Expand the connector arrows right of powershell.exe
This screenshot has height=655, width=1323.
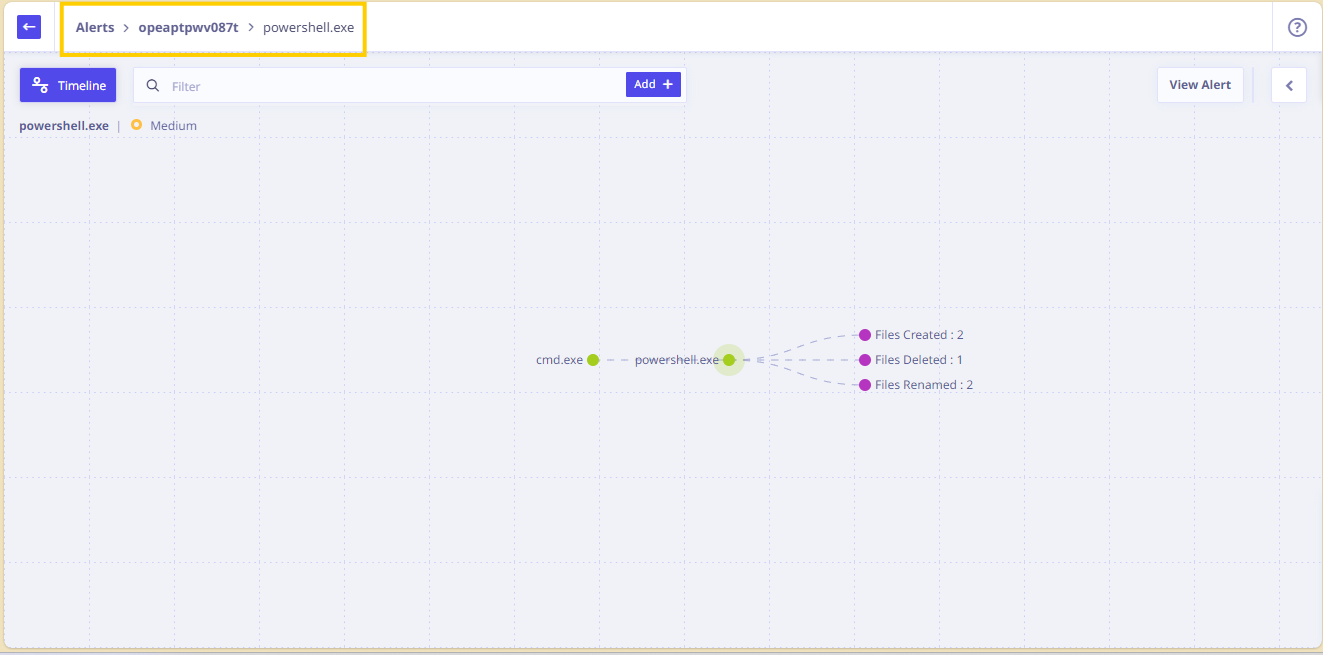760,360
